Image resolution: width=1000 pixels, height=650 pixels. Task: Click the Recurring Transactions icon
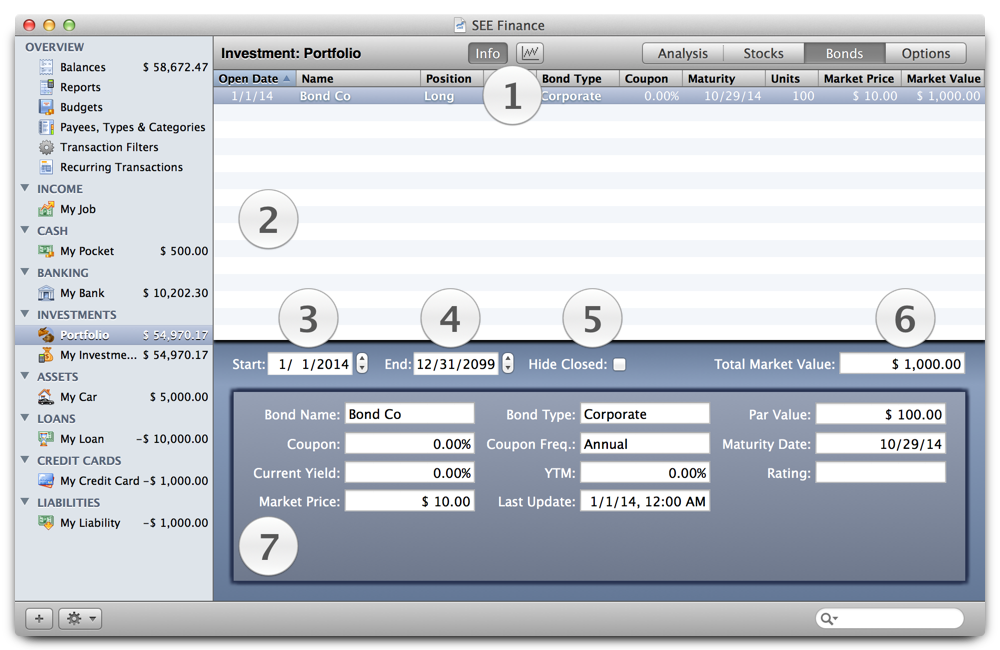pyautogui.click(x=46, y=167)
